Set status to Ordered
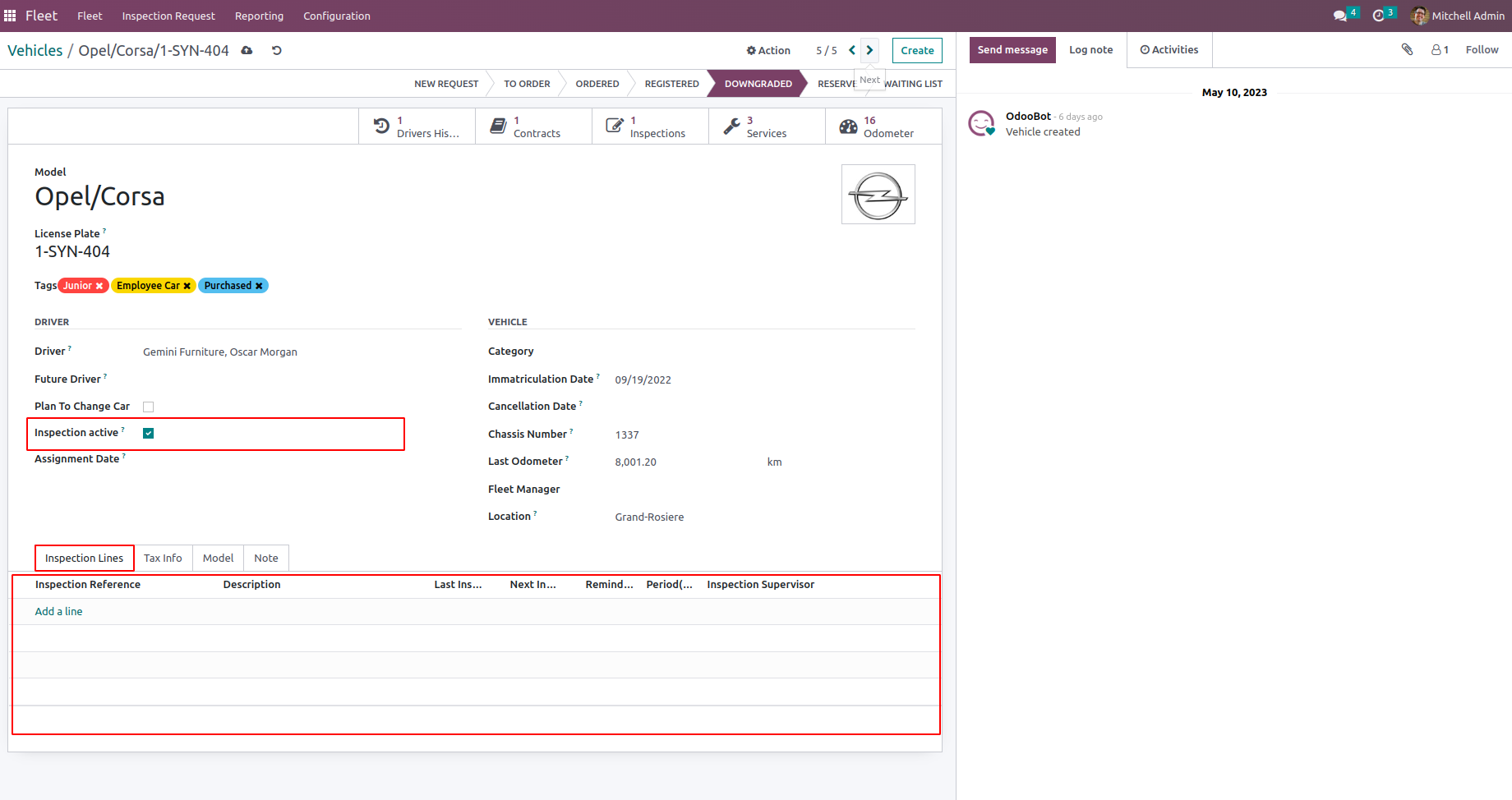This screenshot has height=800, width=1512. (x=597, y=84)
